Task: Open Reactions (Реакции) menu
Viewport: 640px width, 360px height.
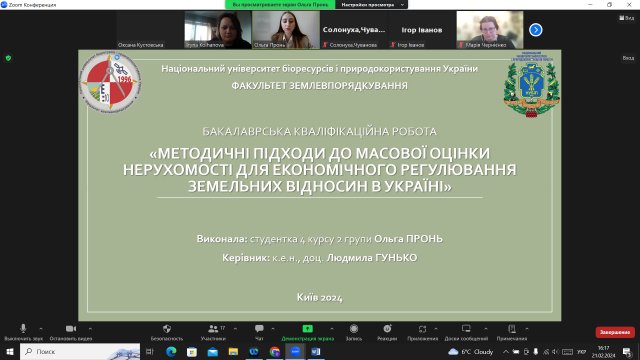Action: 387,332
